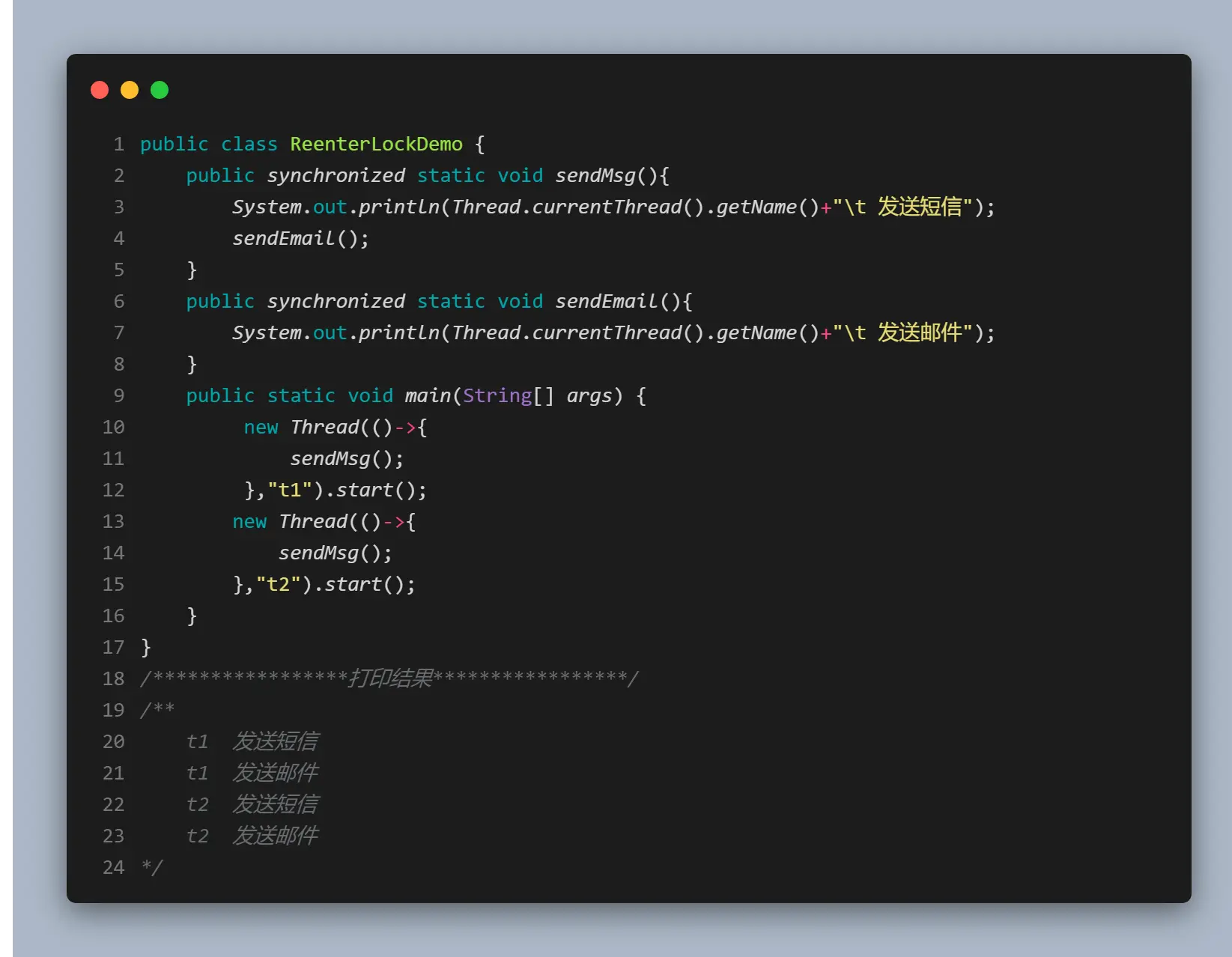
Task: Click sendEmail in the line 6 method declaration
Action: (607, 301)
